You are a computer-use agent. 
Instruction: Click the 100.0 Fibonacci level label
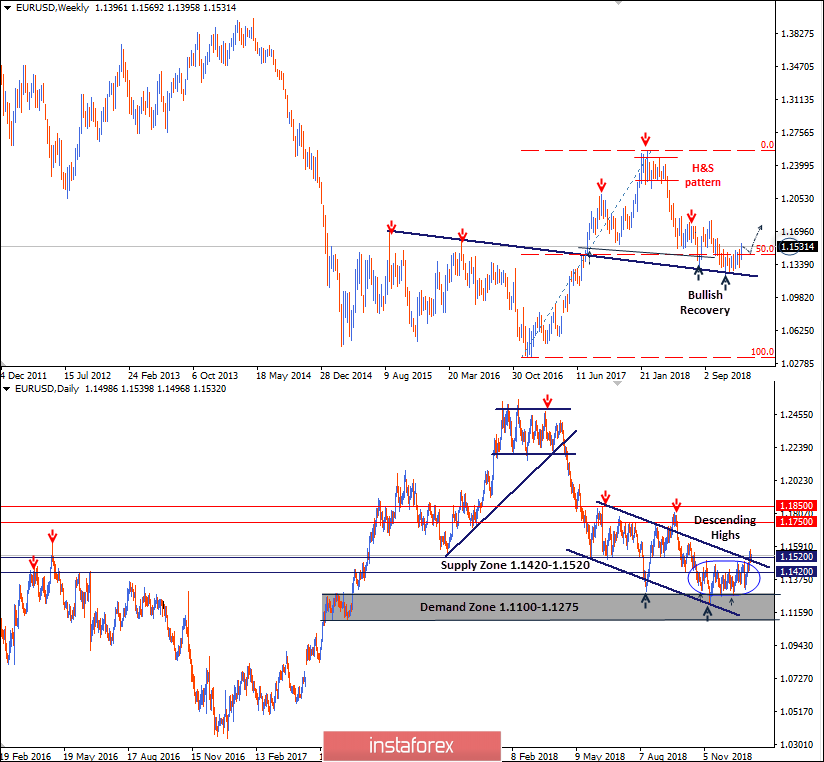pyautogui.click(x=764, y=352)
